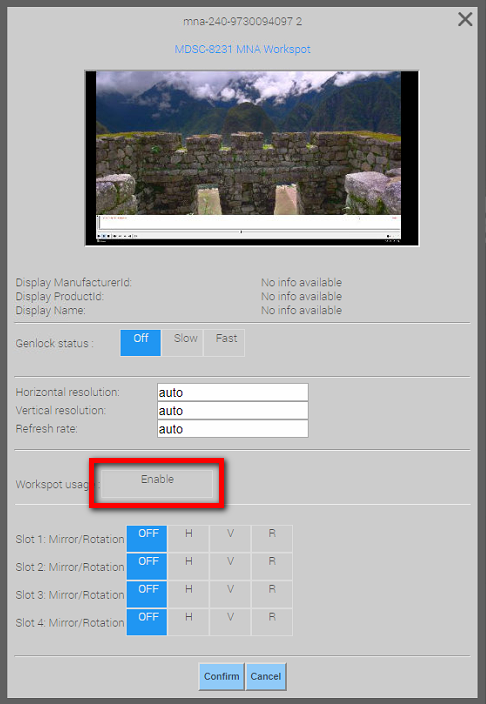The height and width of the screenshot is (704, 486).
Task: Click the Confirm button
Action: [x=221, y=677]
